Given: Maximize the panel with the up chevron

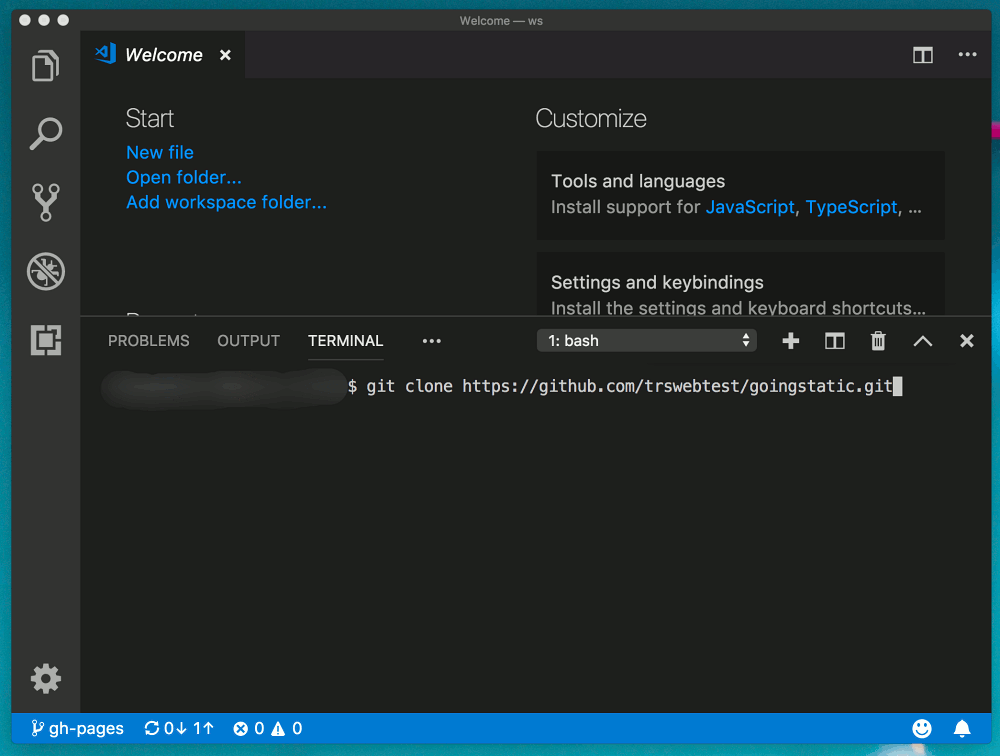Looking at the screenshot, I should (x=923, y=341).
